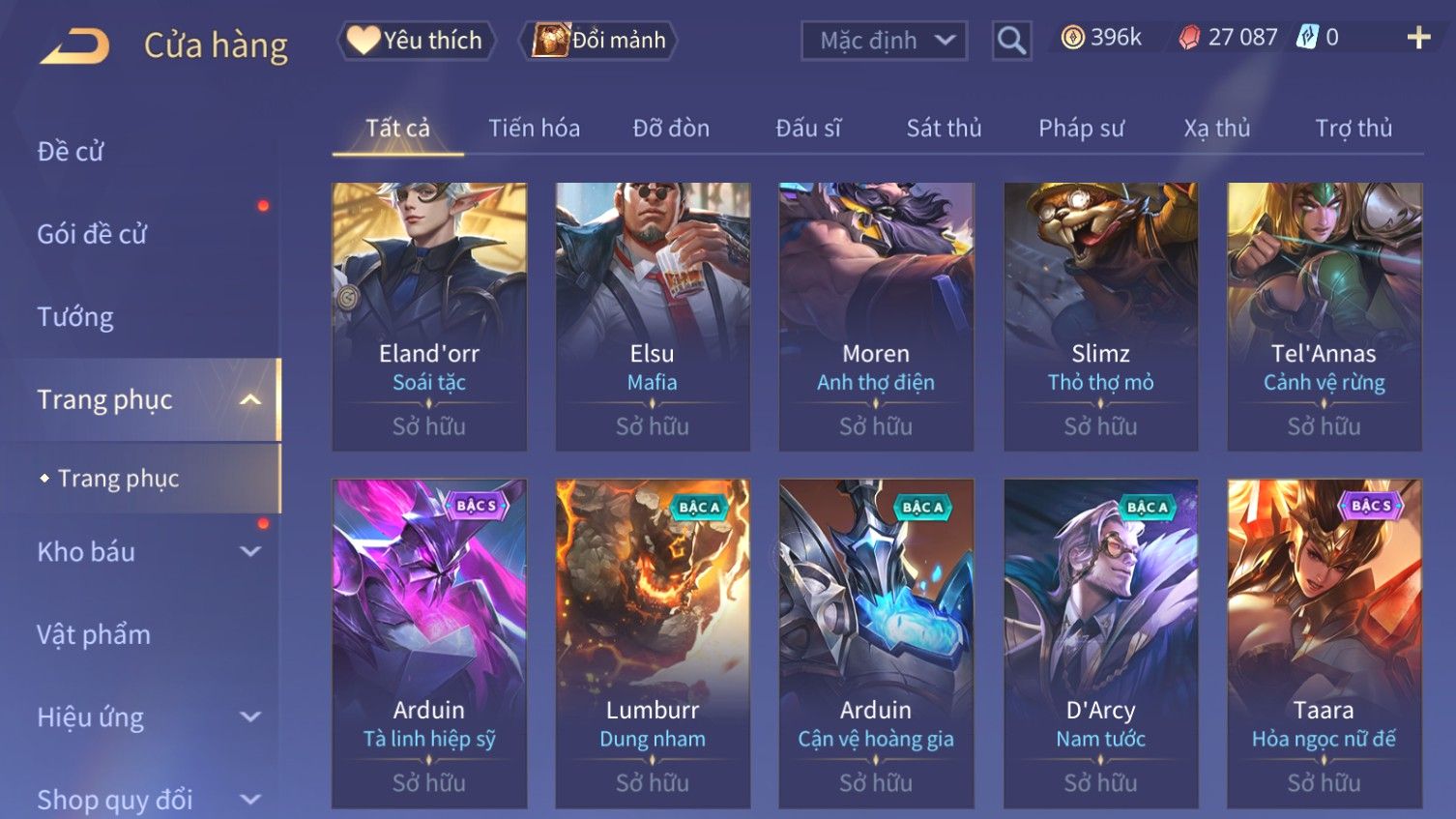Open the Tướng sidebar section

tap(75, 317)
